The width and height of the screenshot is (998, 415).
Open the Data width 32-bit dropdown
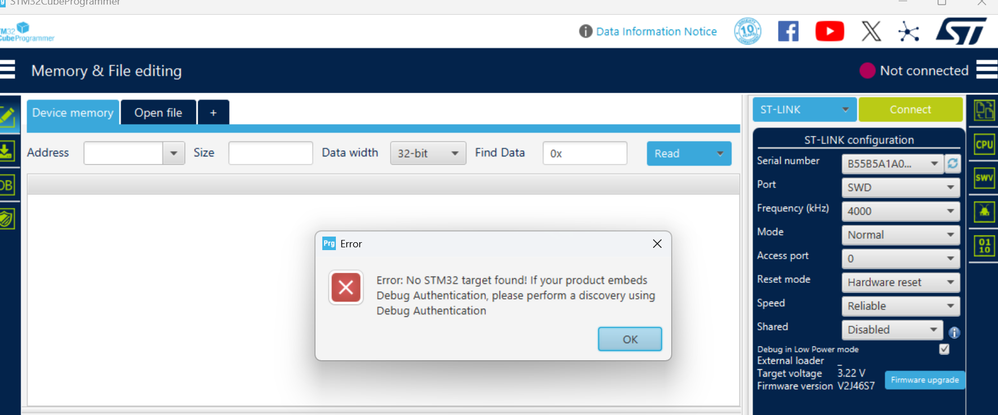click(428, 153)
